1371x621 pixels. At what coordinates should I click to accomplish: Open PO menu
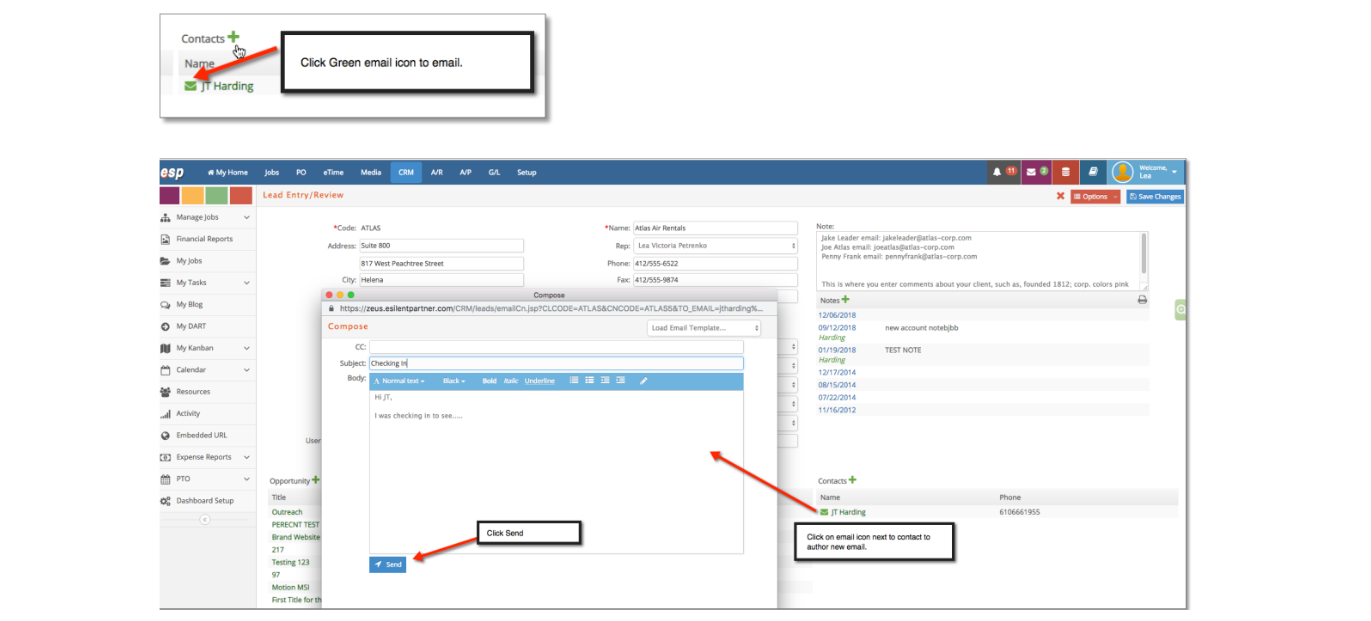click(x=301, y=172)
